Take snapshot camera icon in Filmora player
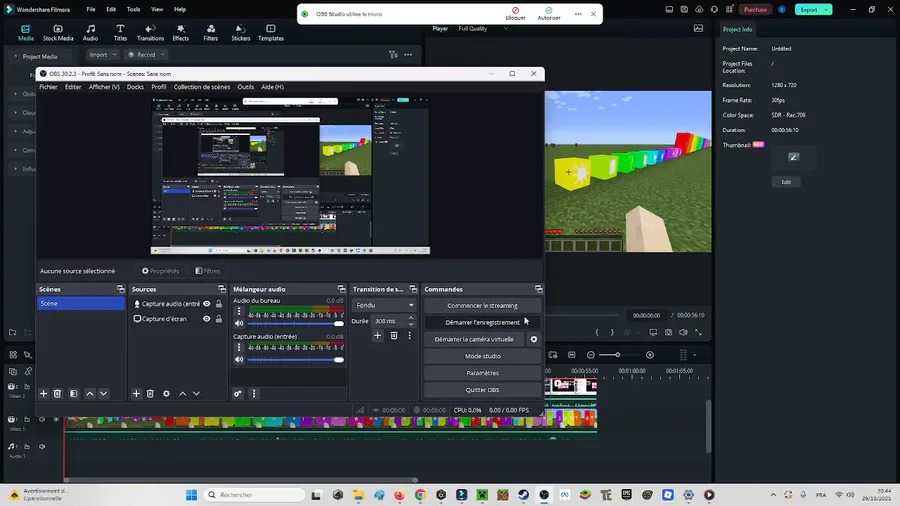Image resolution: width=900 pixels, height=506 pixels. 669,332
